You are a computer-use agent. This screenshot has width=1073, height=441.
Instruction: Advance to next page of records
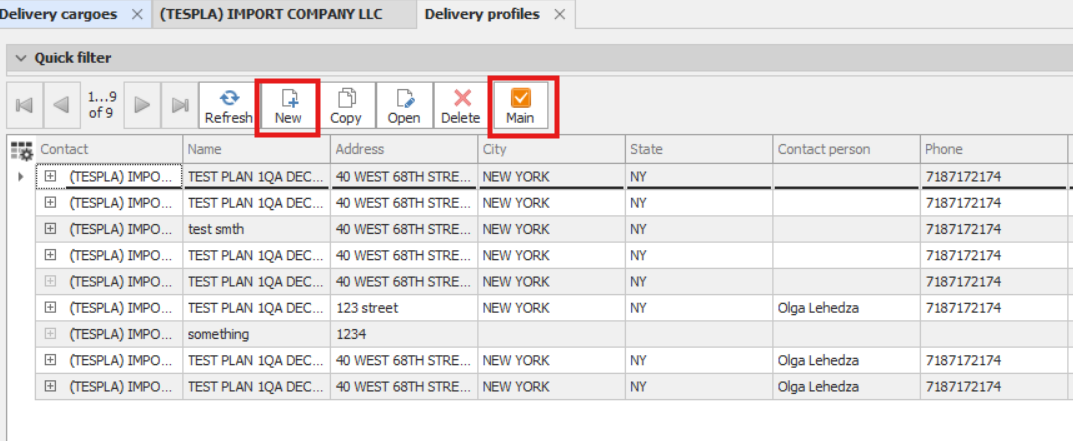[143, 105]
